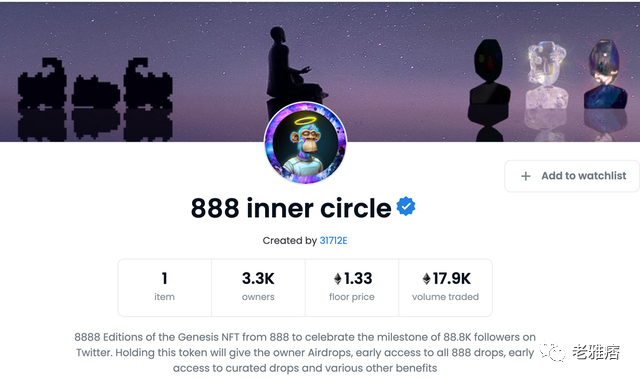640x380 pixels.
Task: Click the Ethereum icon beside 17.9K
Action: [426, 279]
